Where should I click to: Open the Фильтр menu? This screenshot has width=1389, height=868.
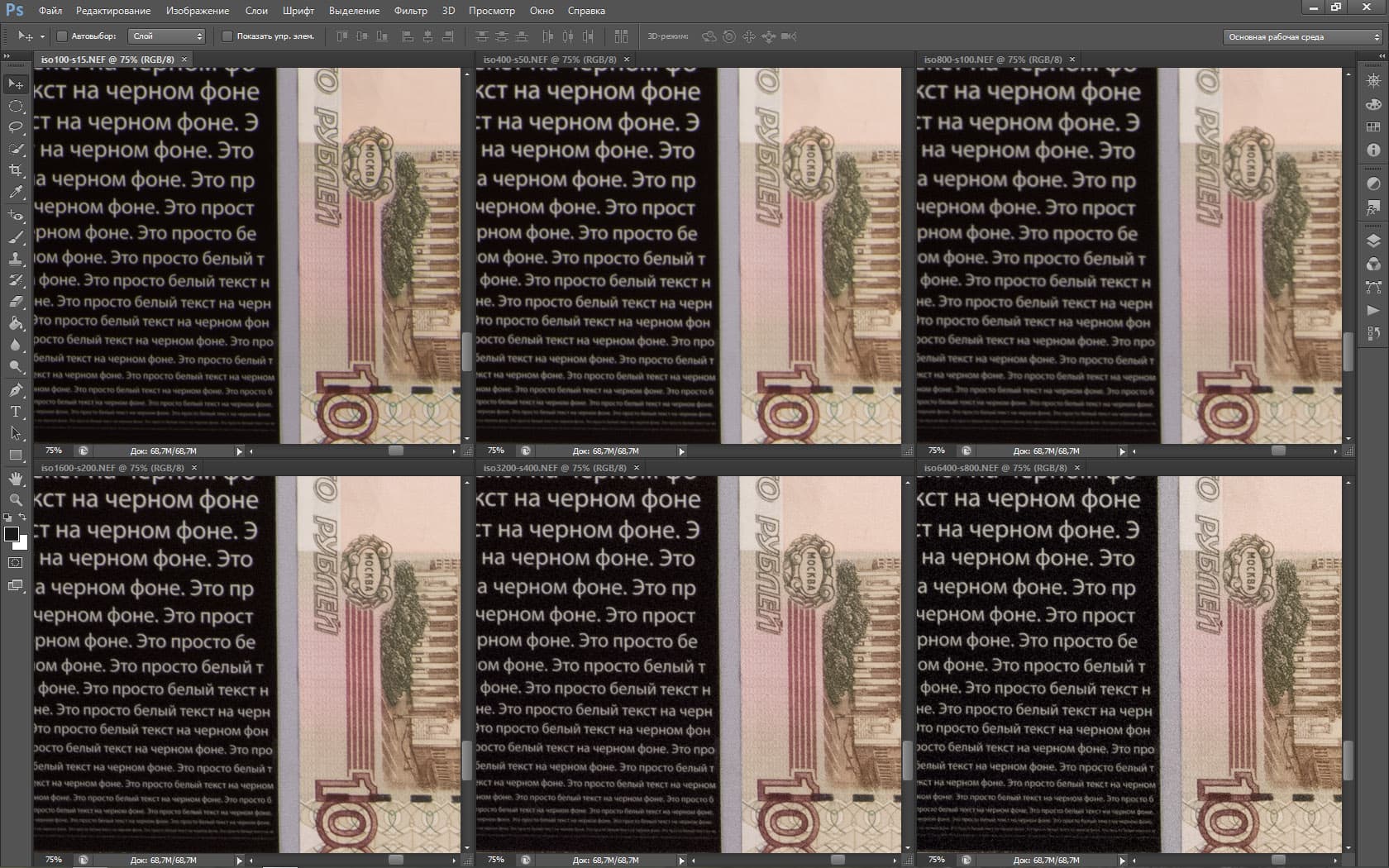411,11
